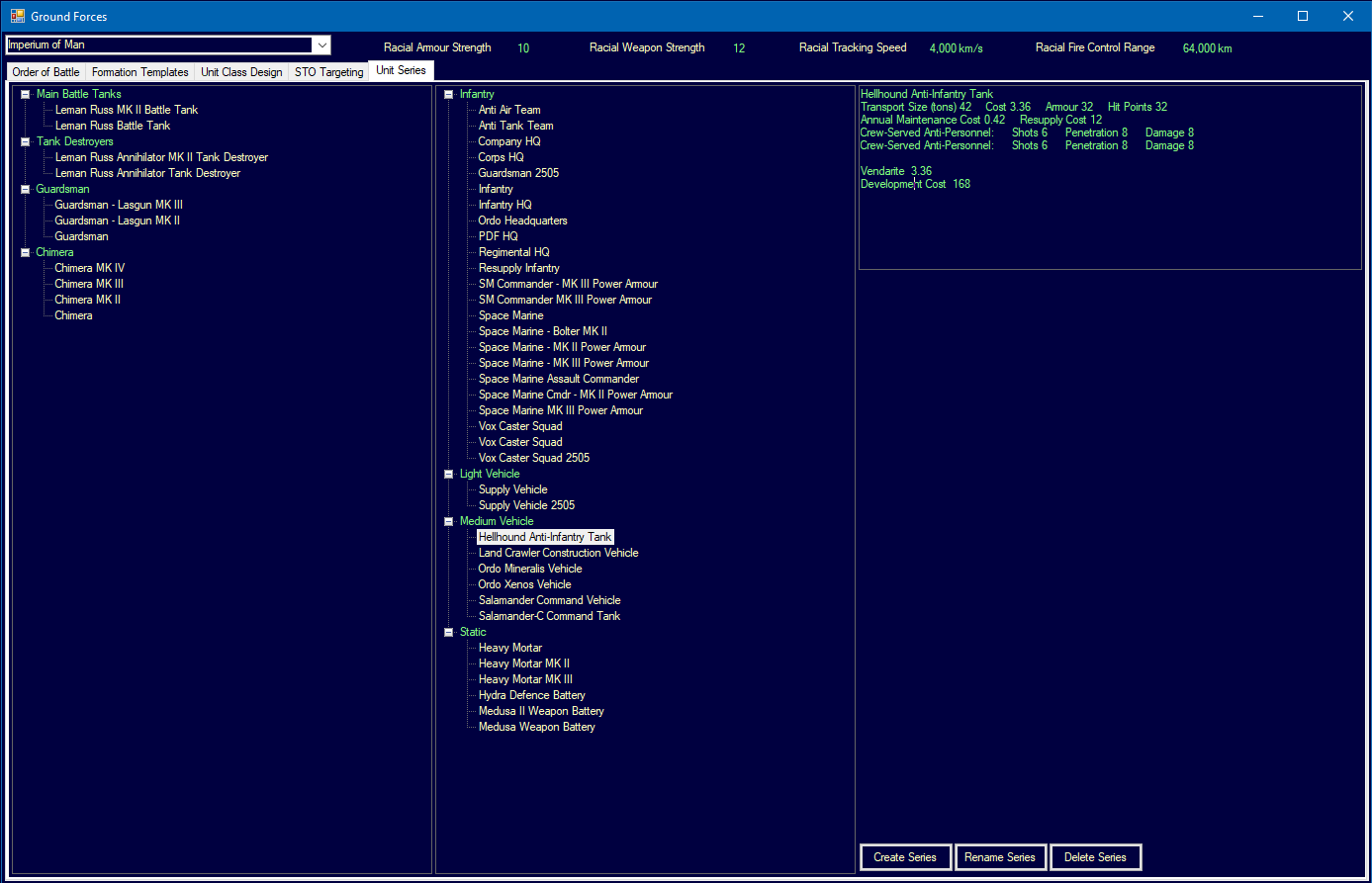The height and width of the screenshot is (883, 1372).
Task: Select Heavy Mortar MK III
Action: 525,679
